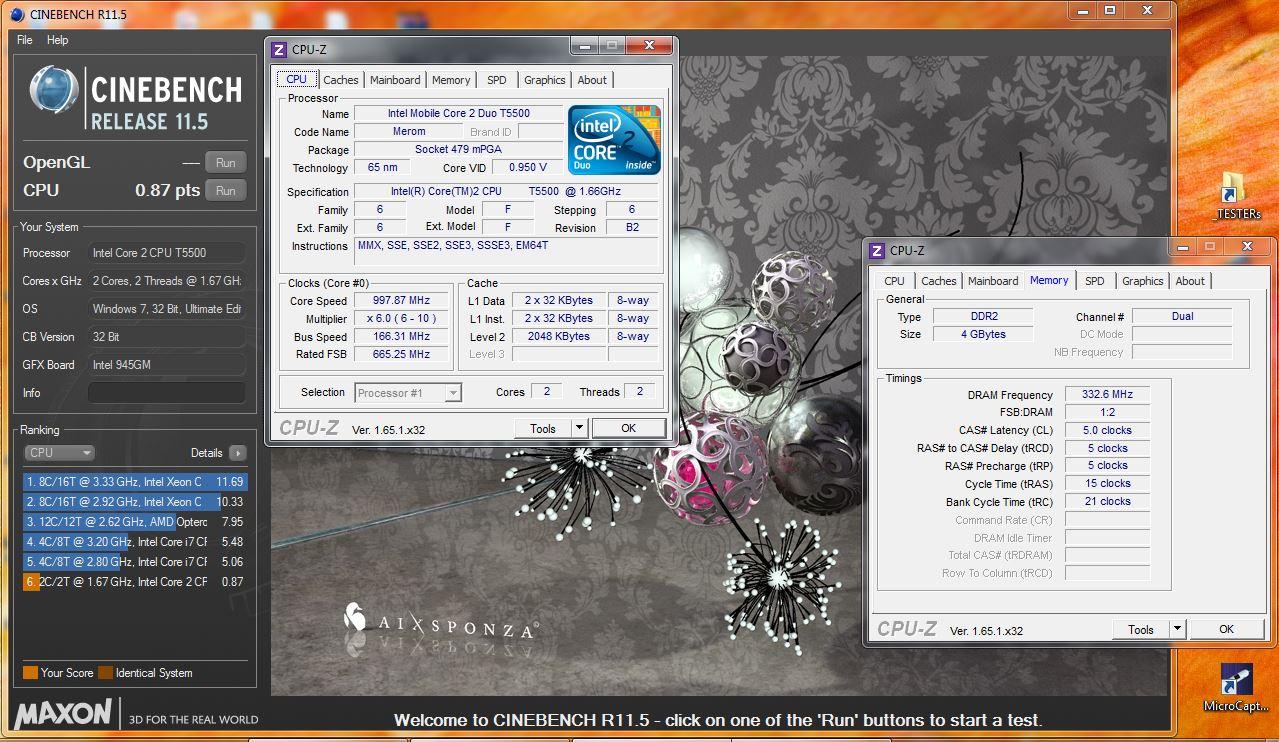Click the Bank Cycle Time value 21 clocks
Image resolution: width=1279 pixels, height=742 pixels.
click(x=1107, y=501)
